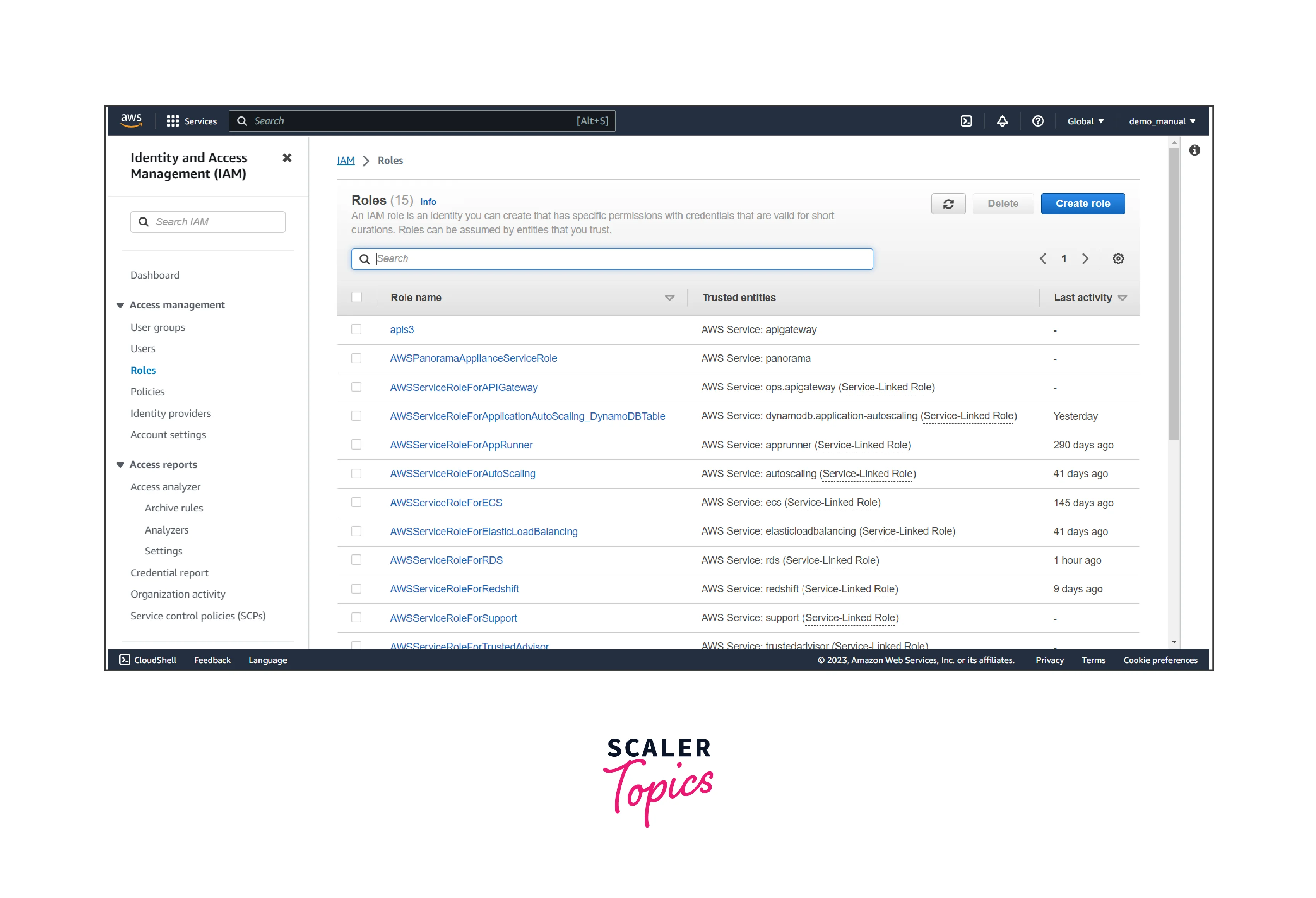Collapse the Access management section
This screenshot has width=1316, height=898.
coord(120,306)
